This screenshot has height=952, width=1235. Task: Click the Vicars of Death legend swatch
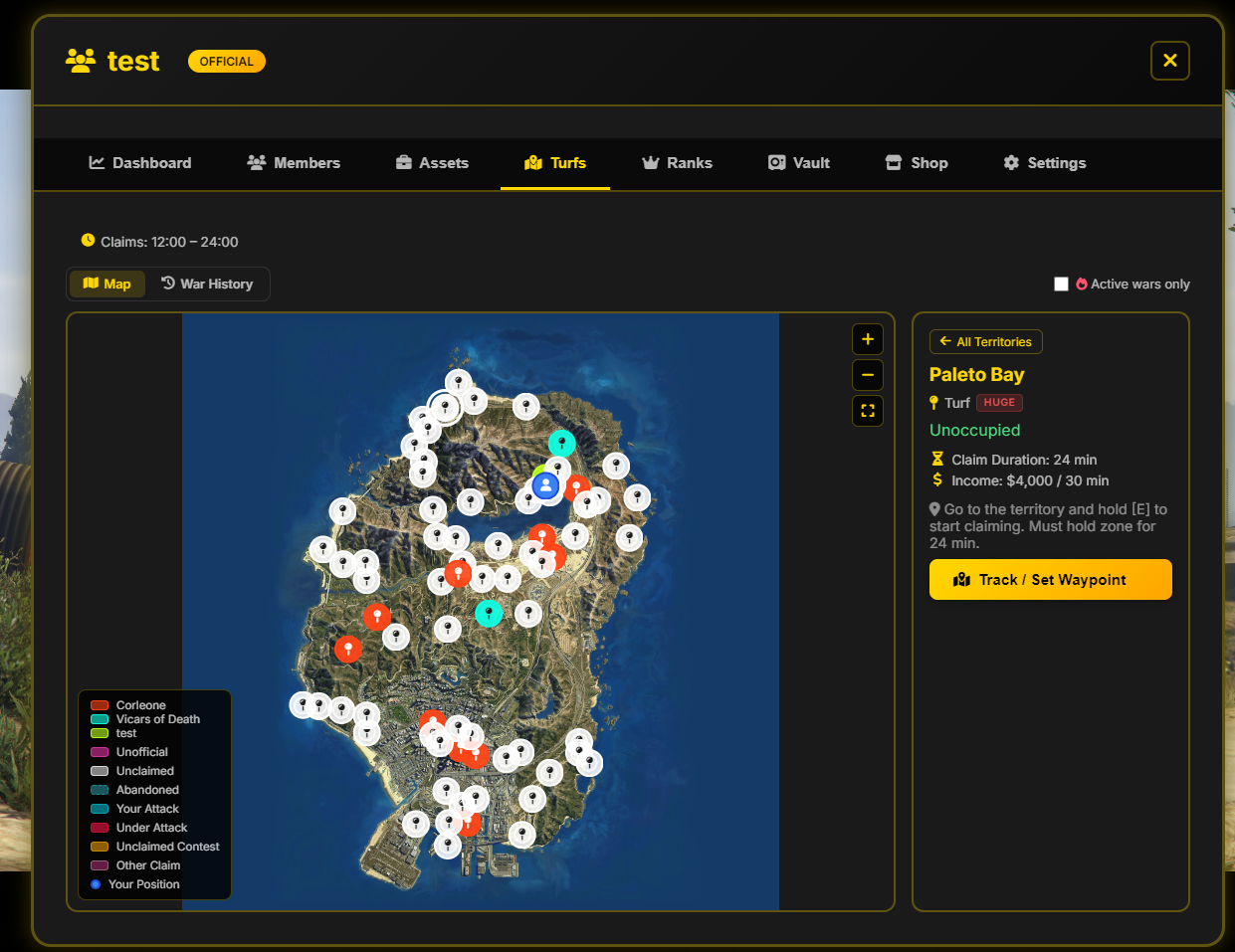[100, 719]
